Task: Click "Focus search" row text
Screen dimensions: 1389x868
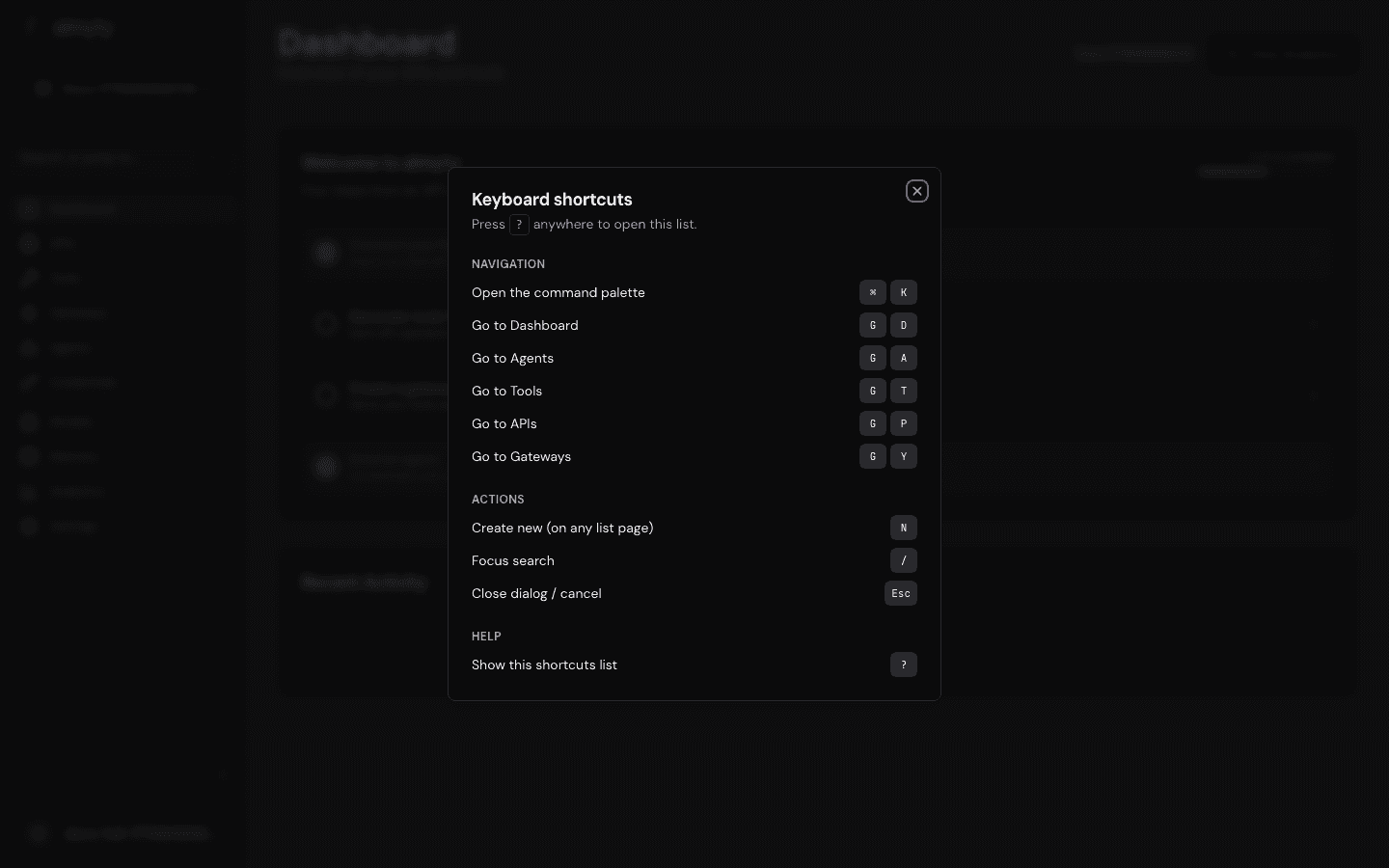Action: [512, 560]
